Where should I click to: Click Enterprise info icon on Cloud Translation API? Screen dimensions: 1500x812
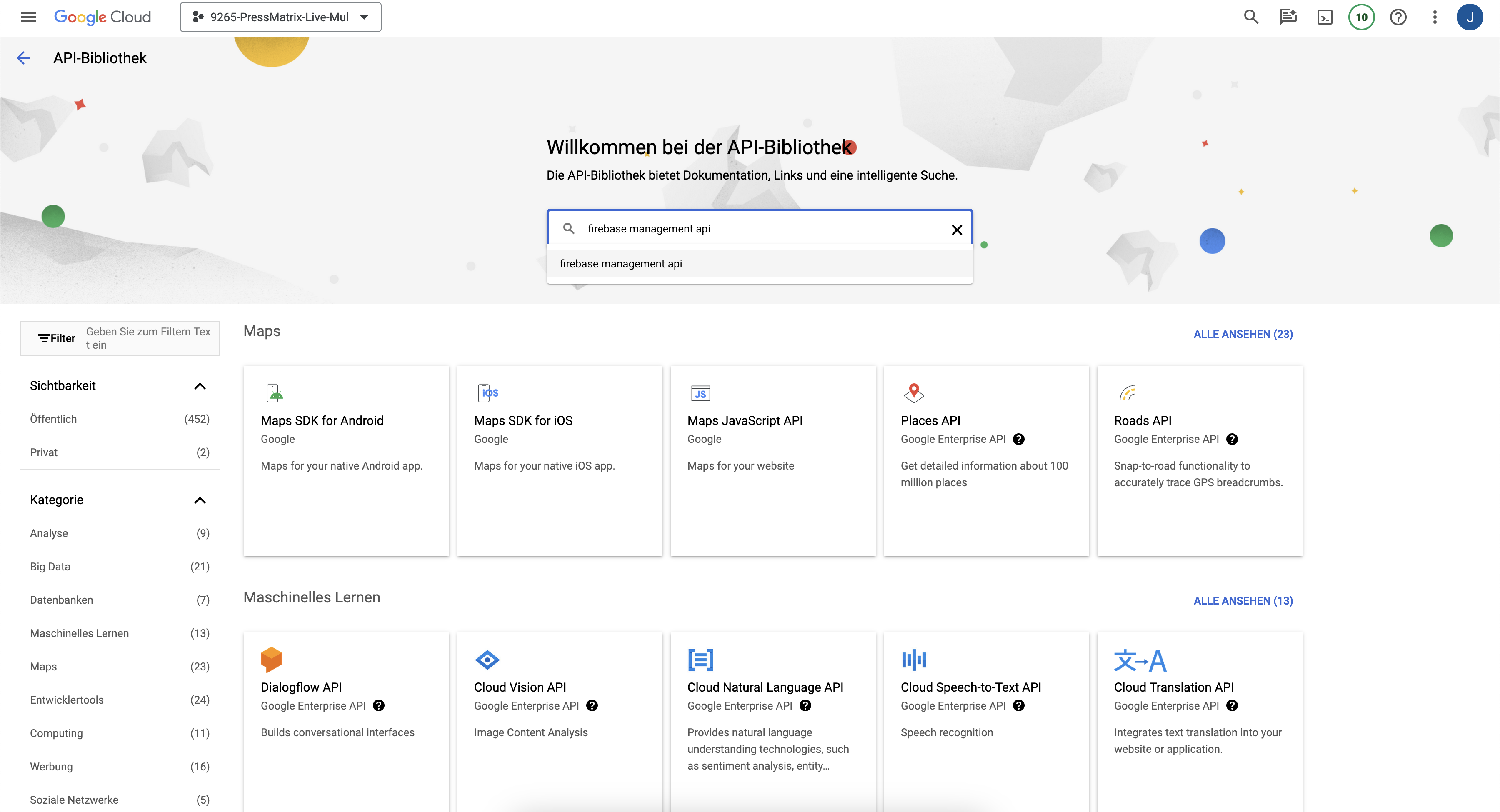(x=1232, y=705)
